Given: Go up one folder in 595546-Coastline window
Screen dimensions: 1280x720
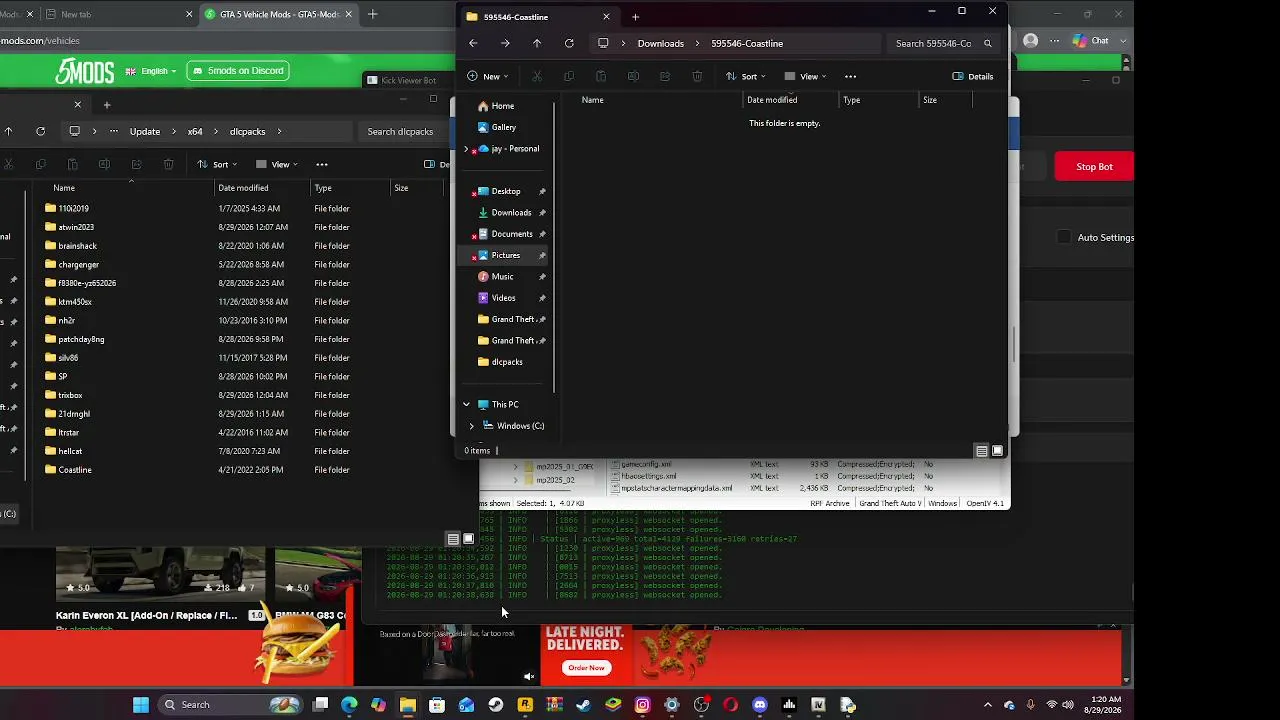Looking at the screenshot, I should (x=537, y=43).
